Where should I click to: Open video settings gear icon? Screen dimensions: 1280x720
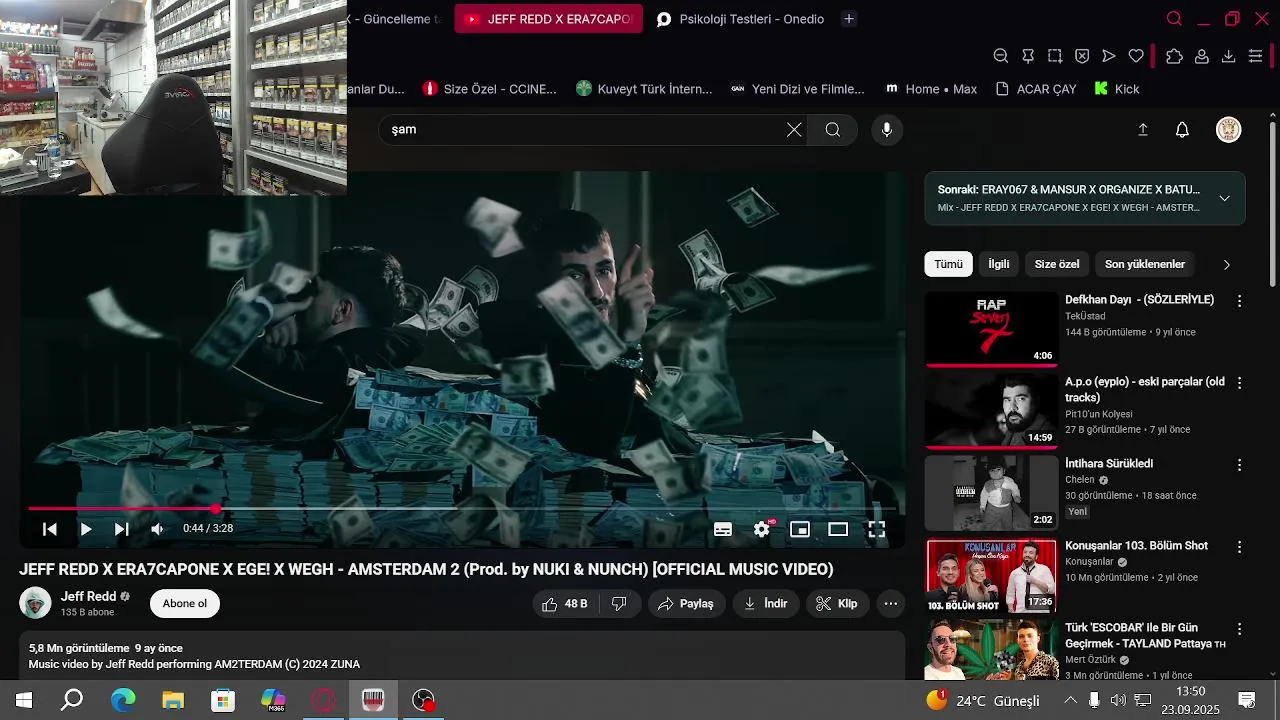coord(762,529)
